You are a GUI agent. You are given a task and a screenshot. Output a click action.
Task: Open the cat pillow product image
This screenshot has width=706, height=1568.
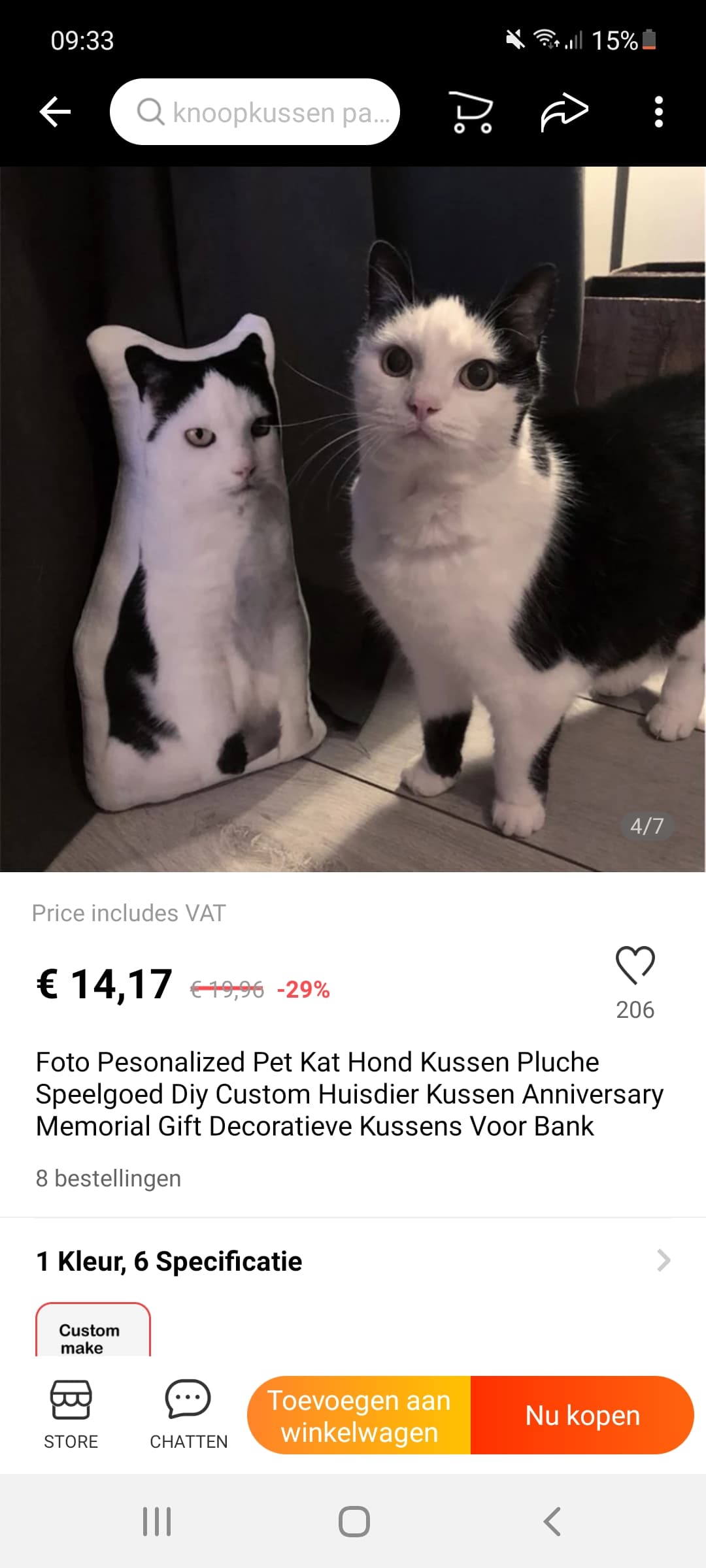(x=353, y=519)
